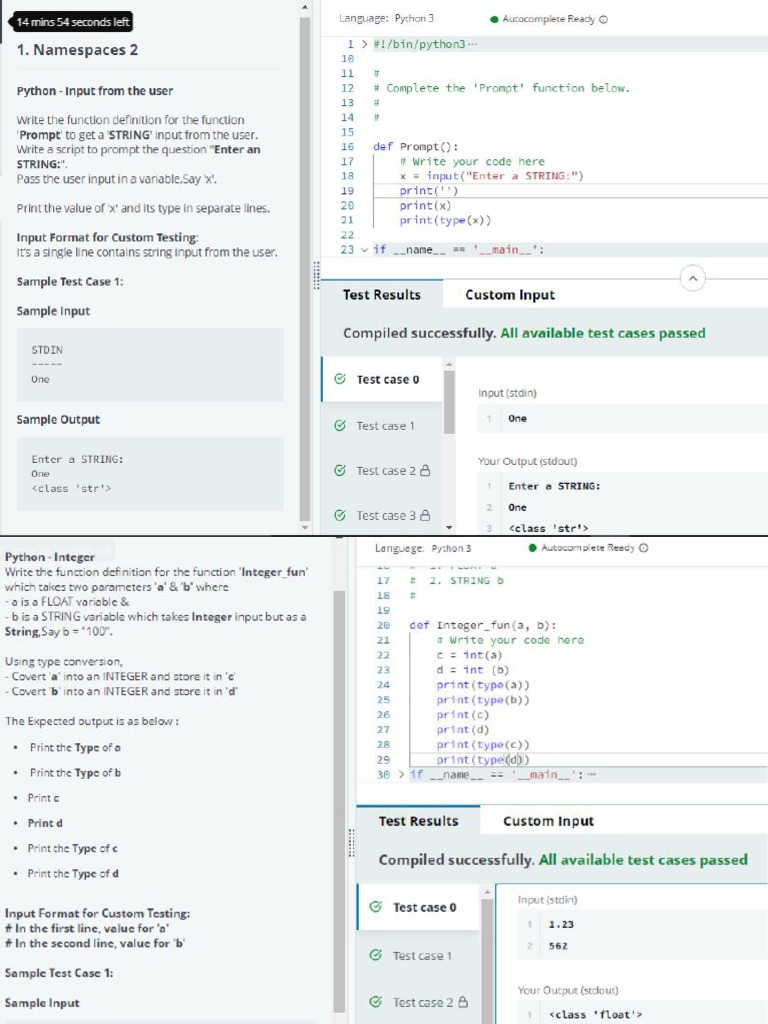Expand the folded code at line 1 (#!/bin/python3)

pyautogui.click(x=363, y=45)
